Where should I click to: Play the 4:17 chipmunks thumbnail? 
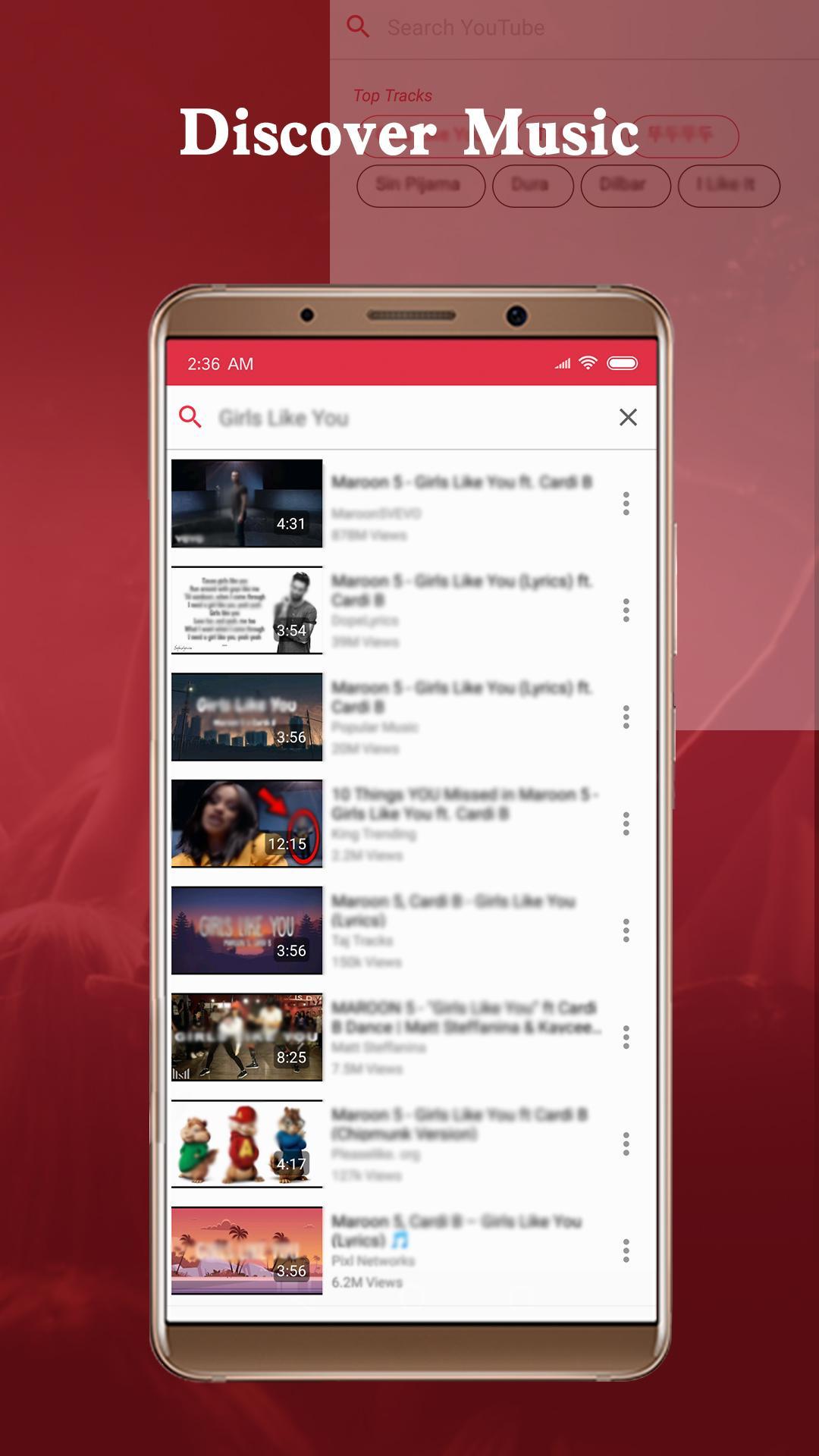pyautogui.click(x=247, y=1144)
